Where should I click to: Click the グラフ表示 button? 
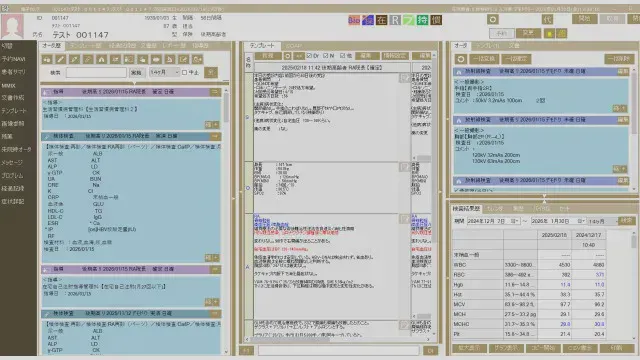point(506,348)
